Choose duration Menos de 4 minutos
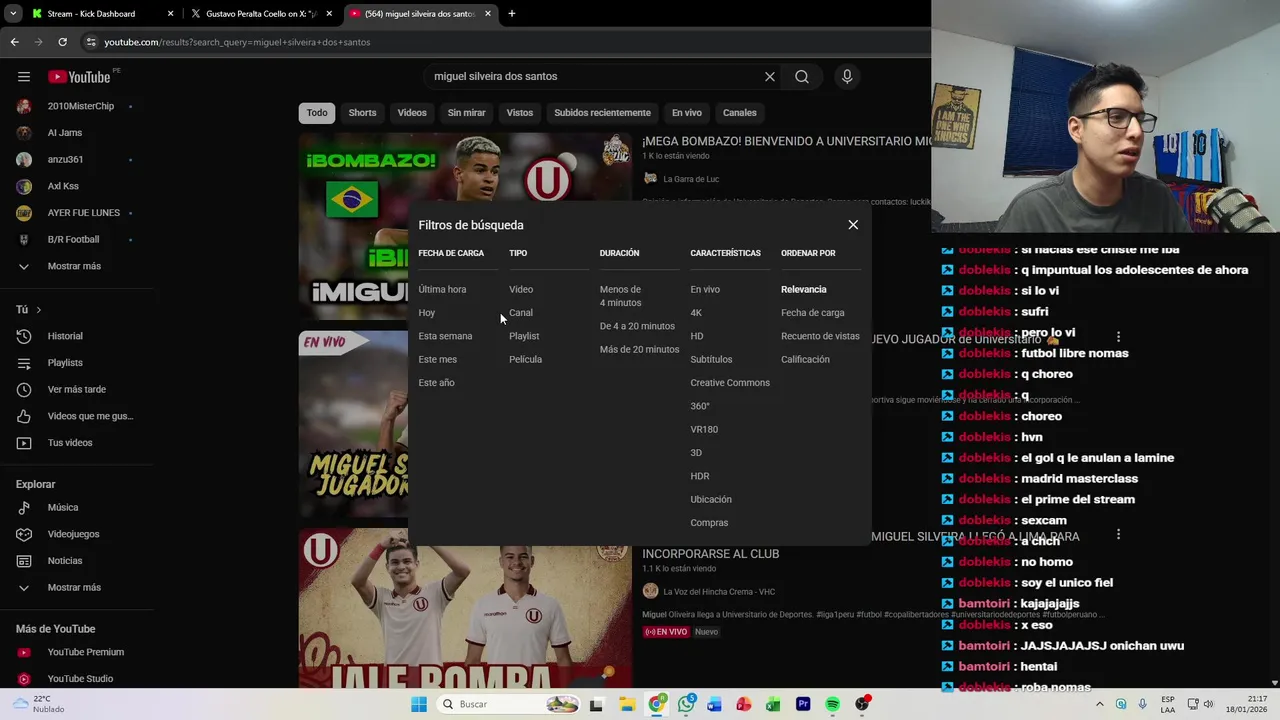 pos(621,296)
